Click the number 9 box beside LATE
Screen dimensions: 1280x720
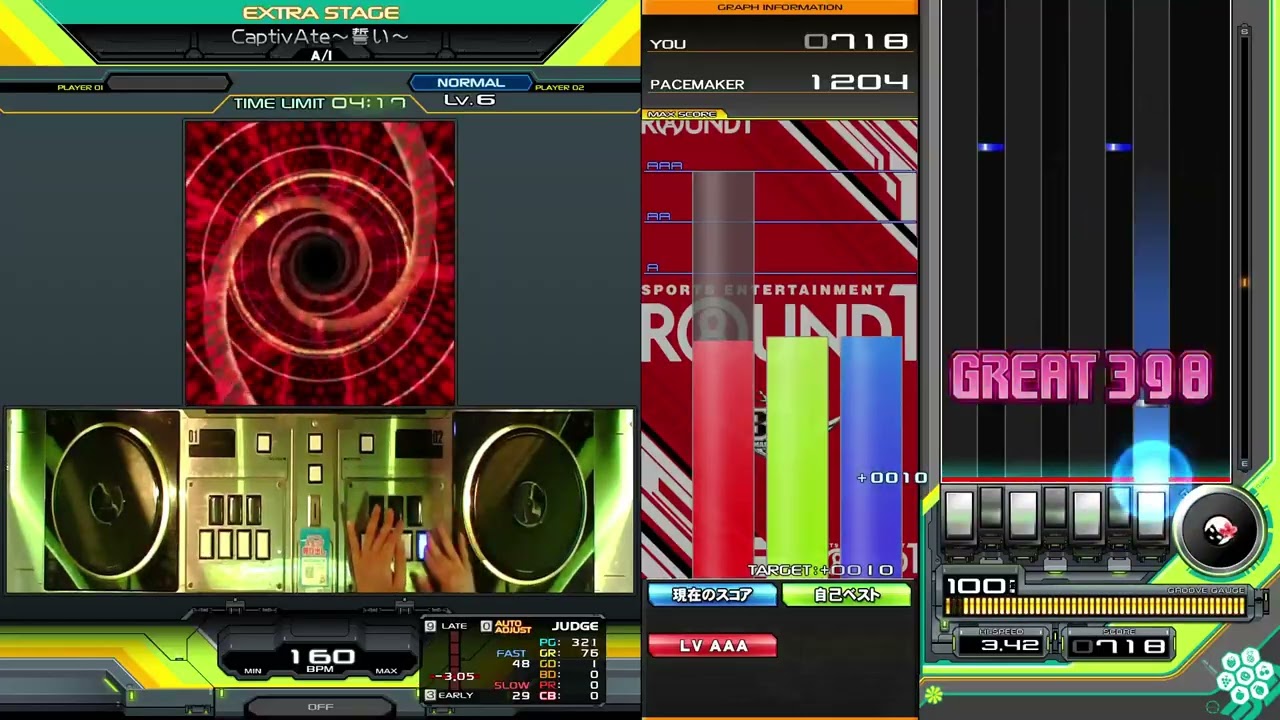click(430, 626)
